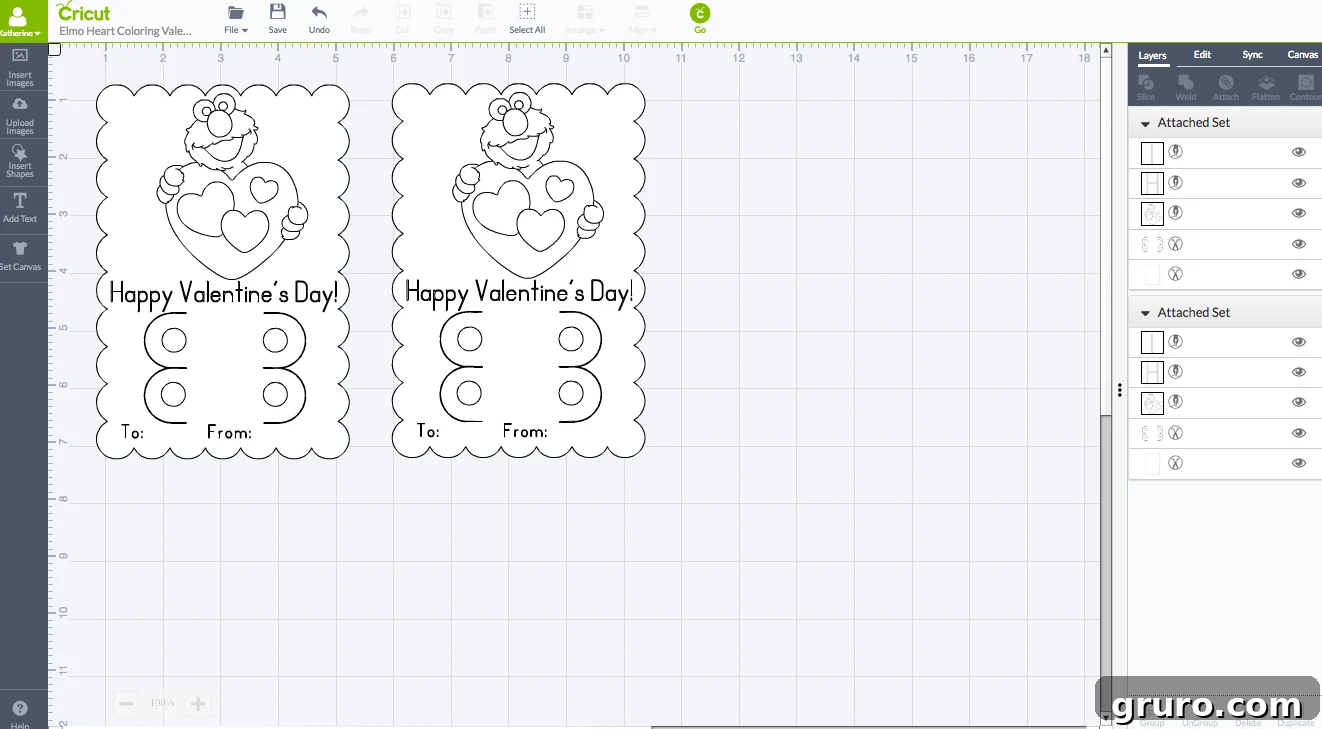Click the Paste toolbar icon
The height and width of the screenshot is (729, 1322).
[485, 19]
